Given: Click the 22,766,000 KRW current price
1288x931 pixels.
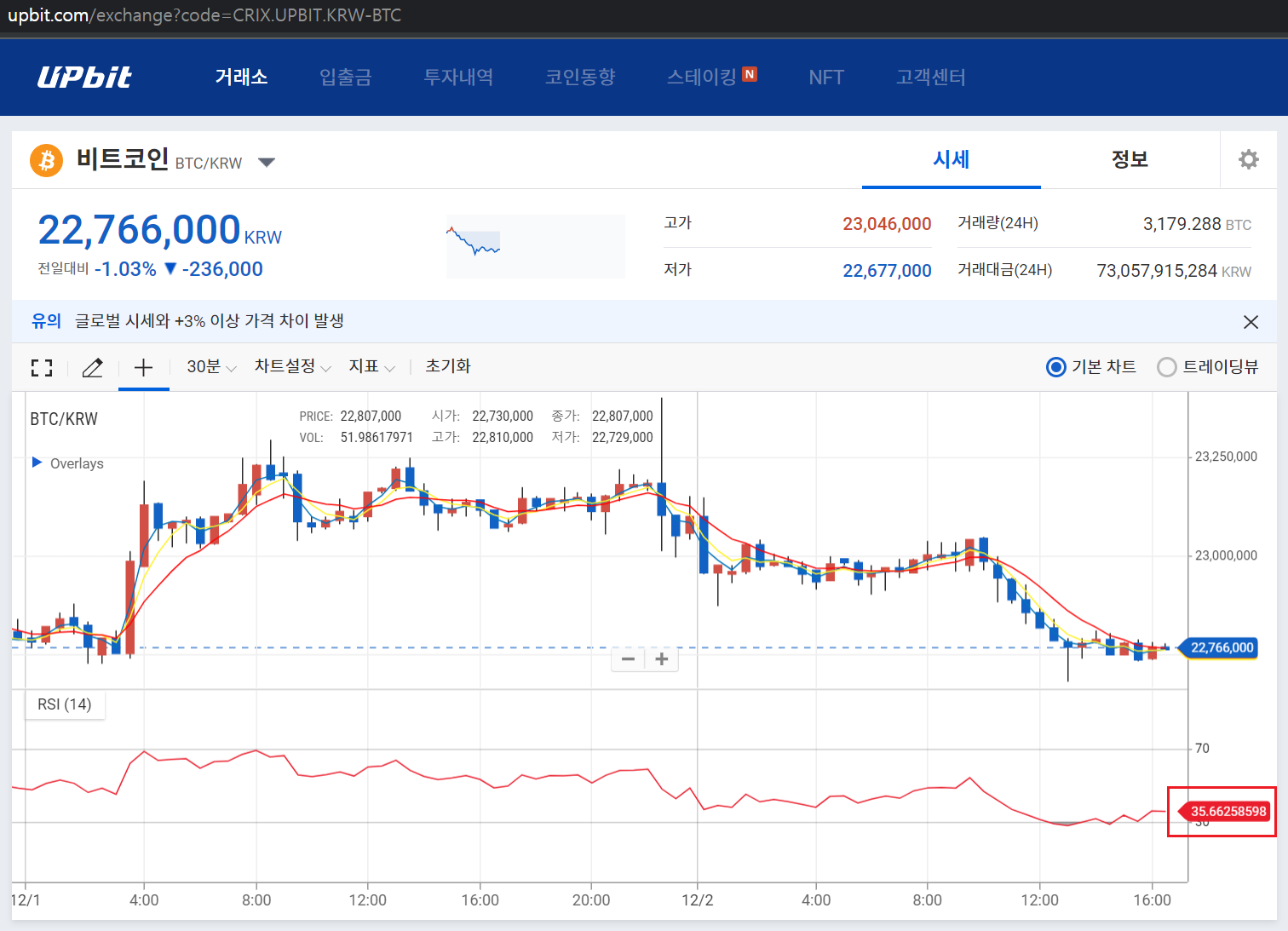Looking at the screenshot, I should tap(160, 230).
